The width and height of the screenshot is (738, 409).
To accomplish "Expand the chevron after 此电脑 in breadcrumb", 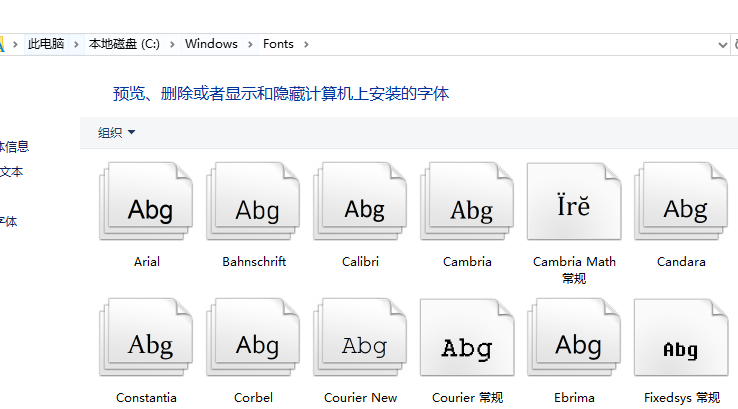I will coord(76,44).
